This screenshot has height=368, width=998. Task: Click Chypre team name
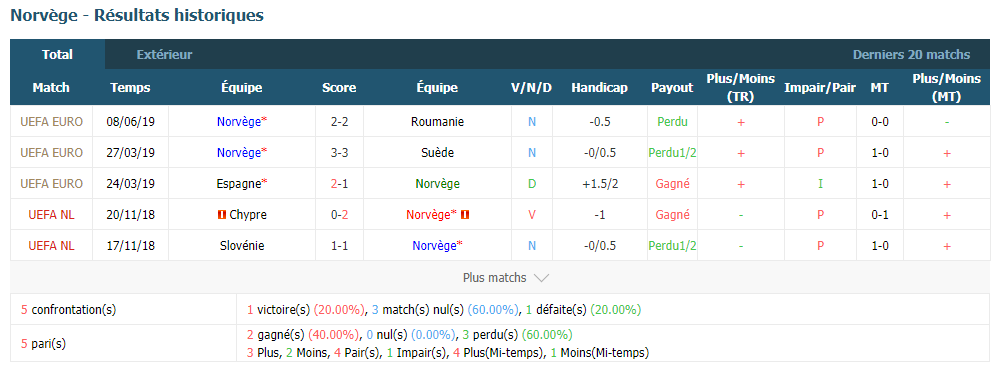click(x=248, y=215)
